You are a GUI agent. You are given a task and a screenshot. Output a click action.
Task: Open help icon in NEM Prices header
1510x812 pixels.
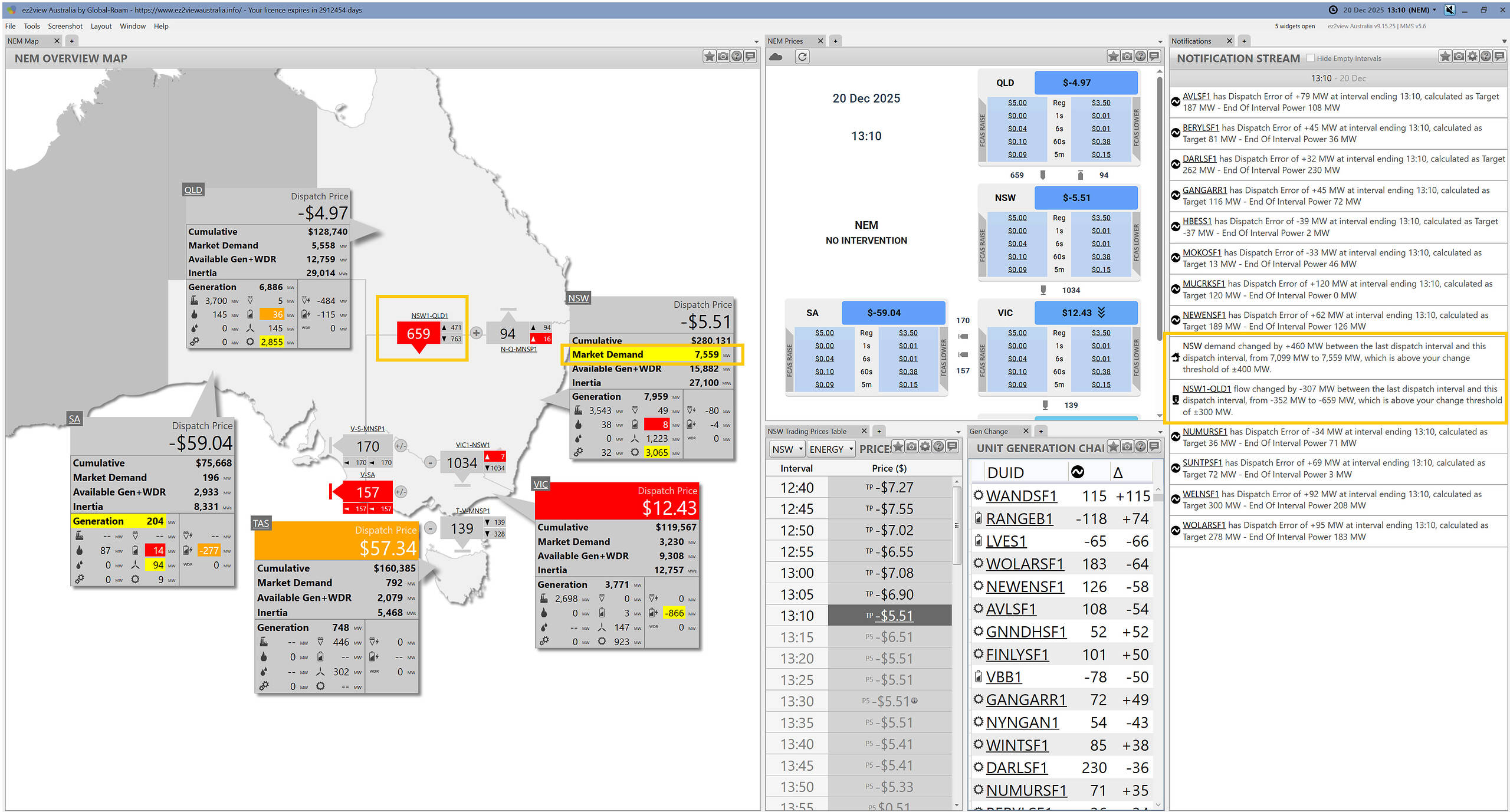tap(1141, 57)
